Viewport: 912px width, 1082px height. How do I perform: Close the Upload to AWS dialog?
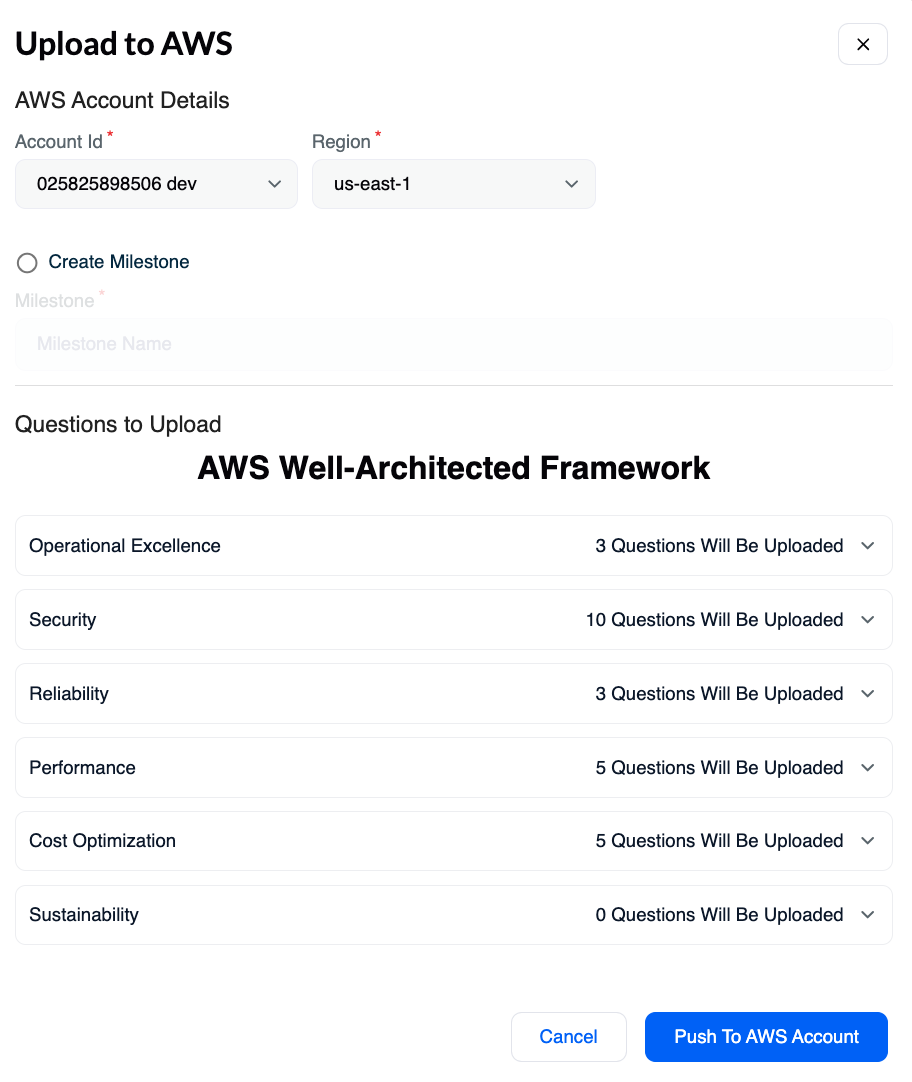tap(862, 44)
